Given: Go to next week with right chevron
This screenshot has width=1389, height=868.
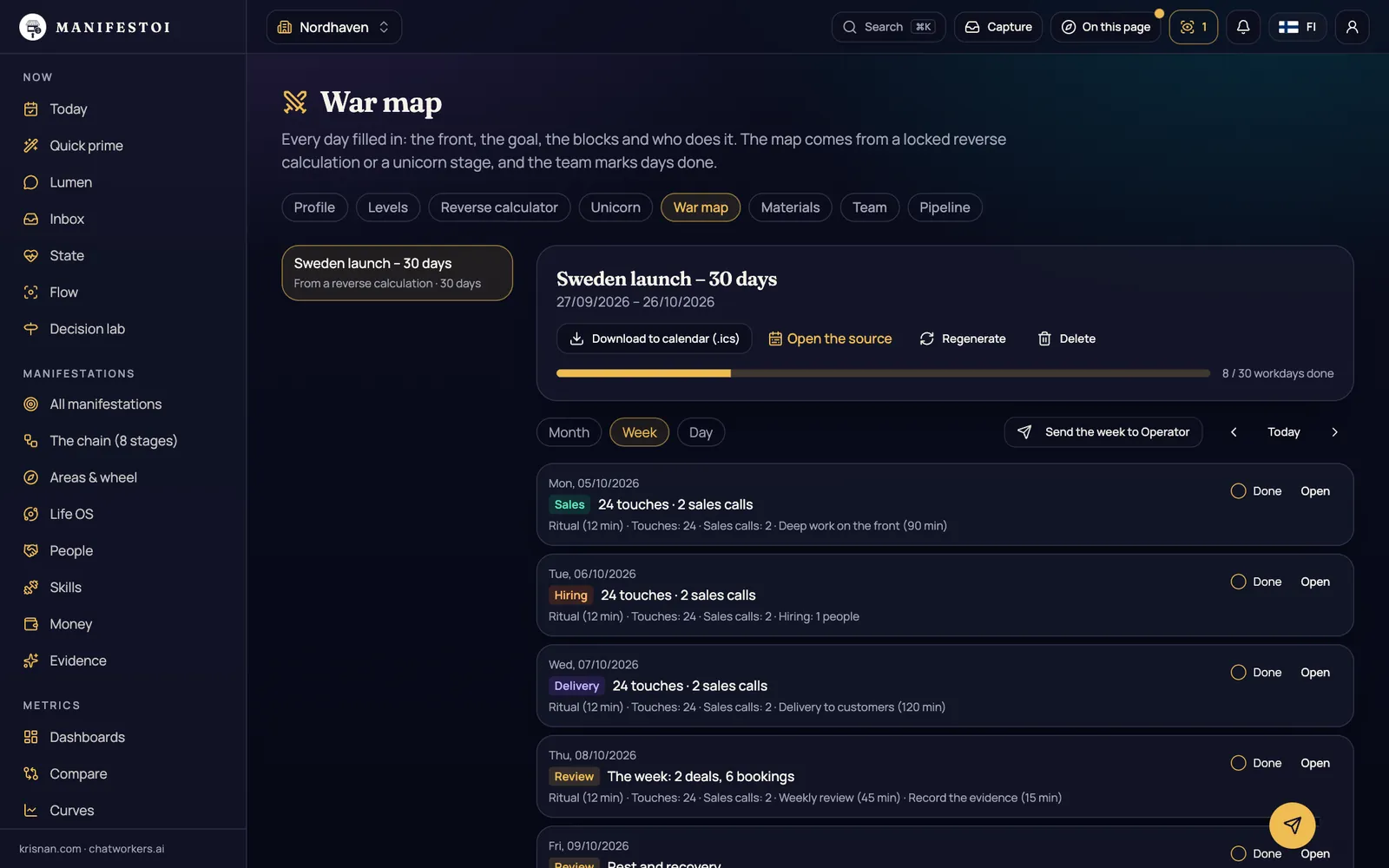Looking at the screenshot, I should click(1334, 432).
